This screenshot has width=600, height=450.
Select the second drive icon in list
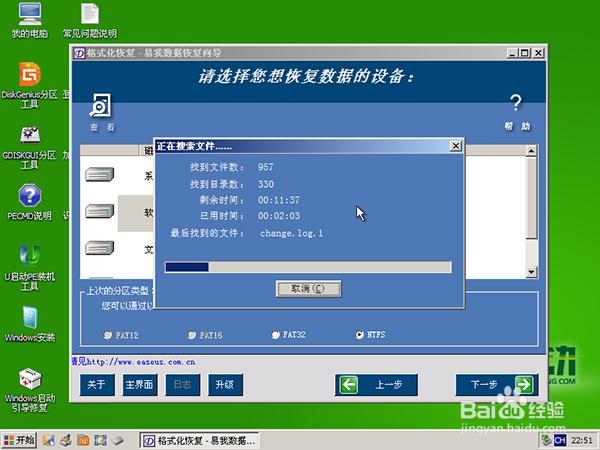[x=99, y=211]
